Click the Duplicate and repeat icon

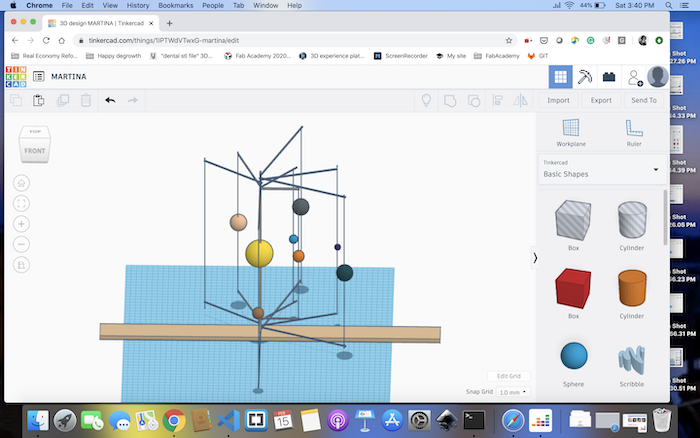click(62, 100)
